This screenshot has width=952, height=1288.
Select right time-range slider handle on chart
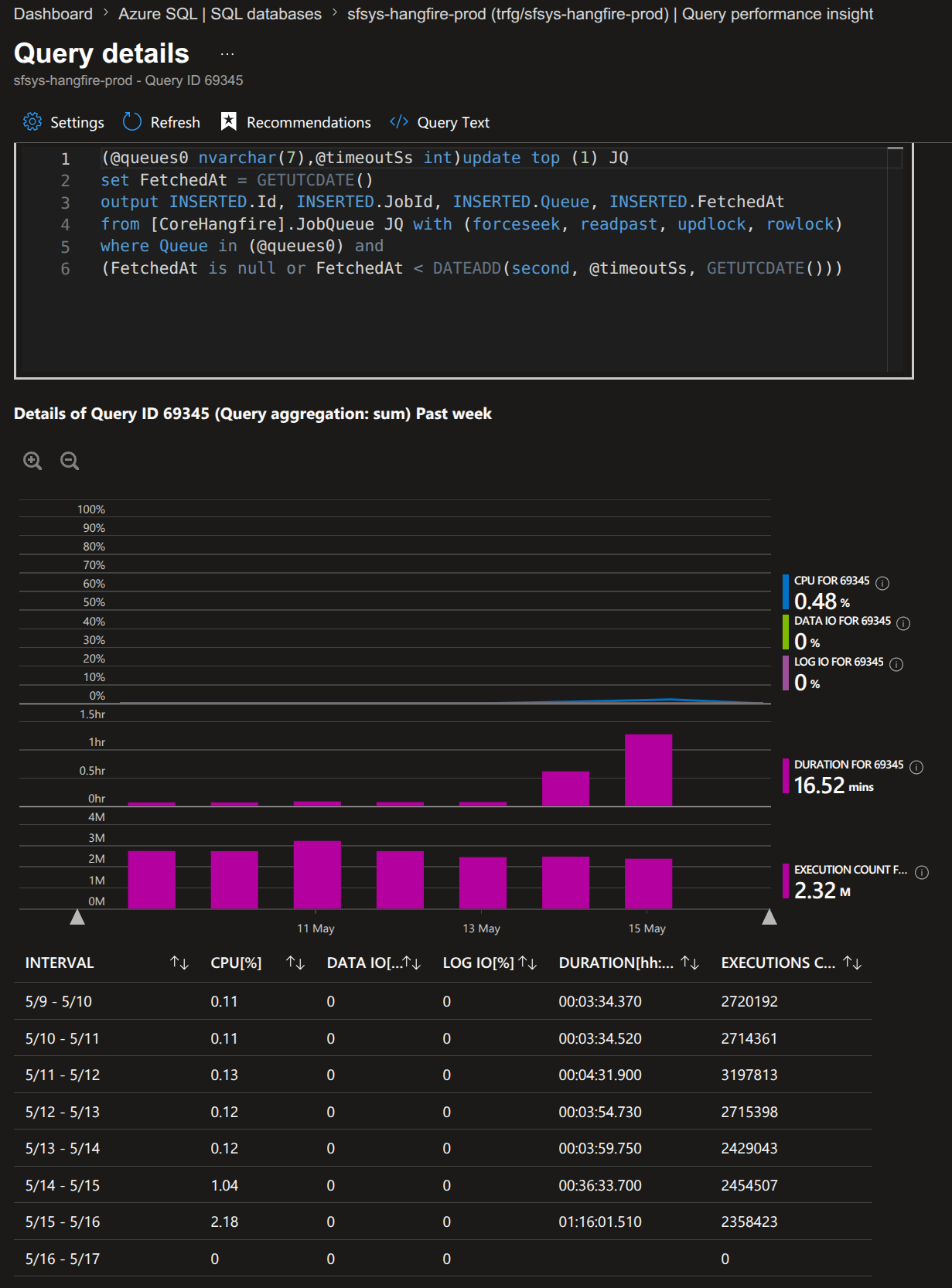tap(769, 917)
